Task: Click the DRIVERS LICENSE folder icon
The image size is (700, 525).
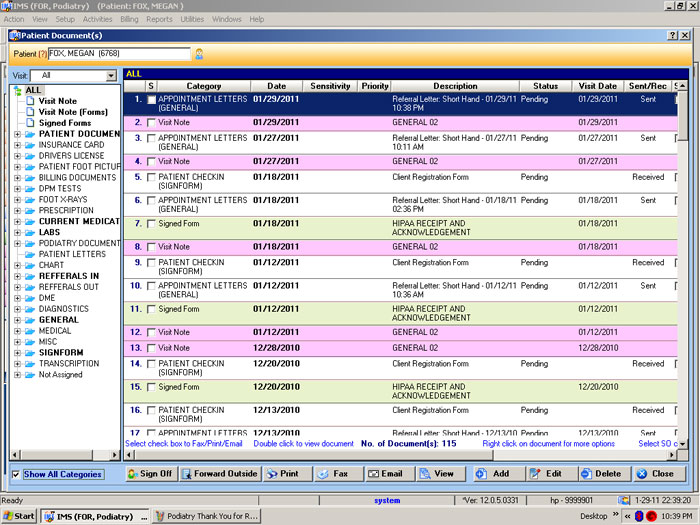Action: click(x=30, y=156)
